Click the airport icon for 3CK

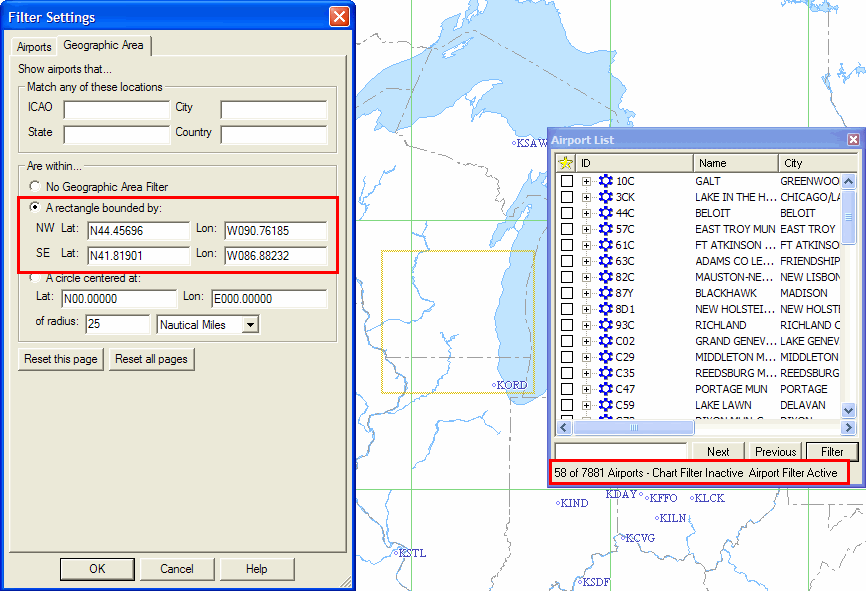pos(606,197)
